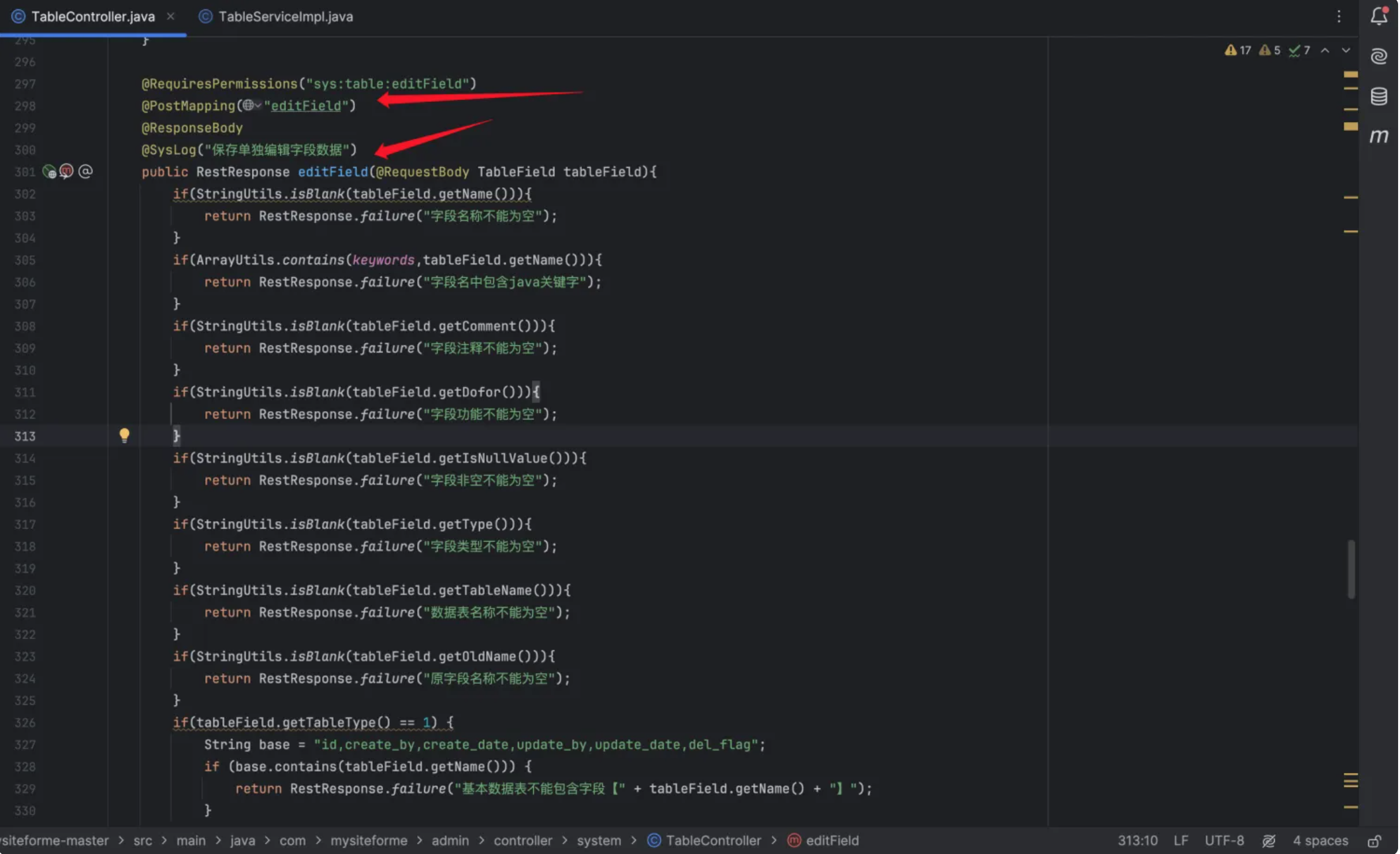Click the 'controller' breadcrumb
This screenshot has width=1400, height=854.
point(523,840)
